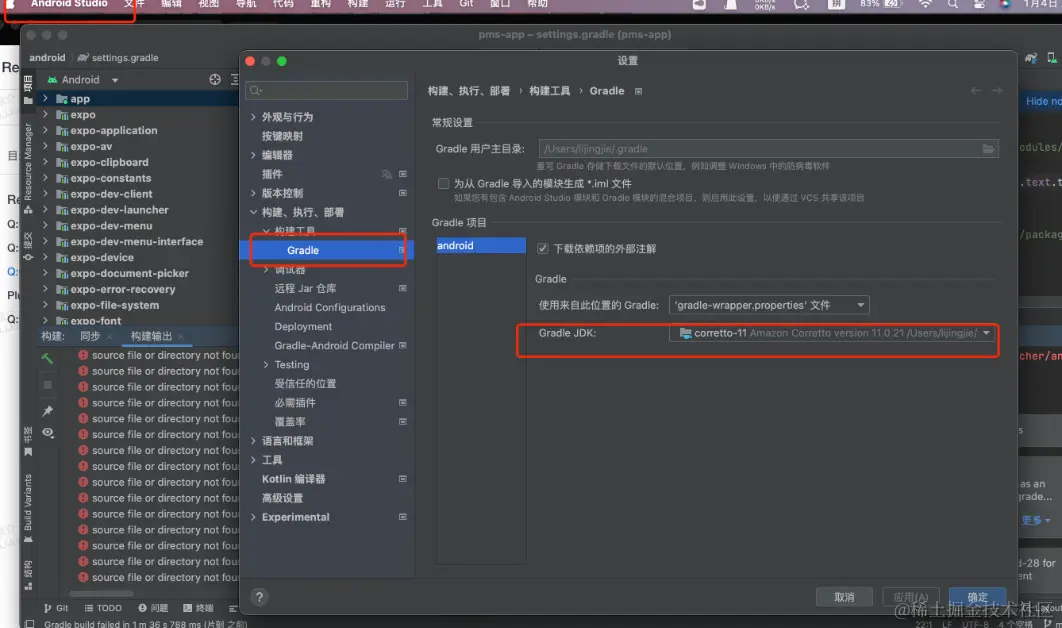Expand the app module in project tree
The height and width of the screenshot is (628, 1062).
(45, 98)
